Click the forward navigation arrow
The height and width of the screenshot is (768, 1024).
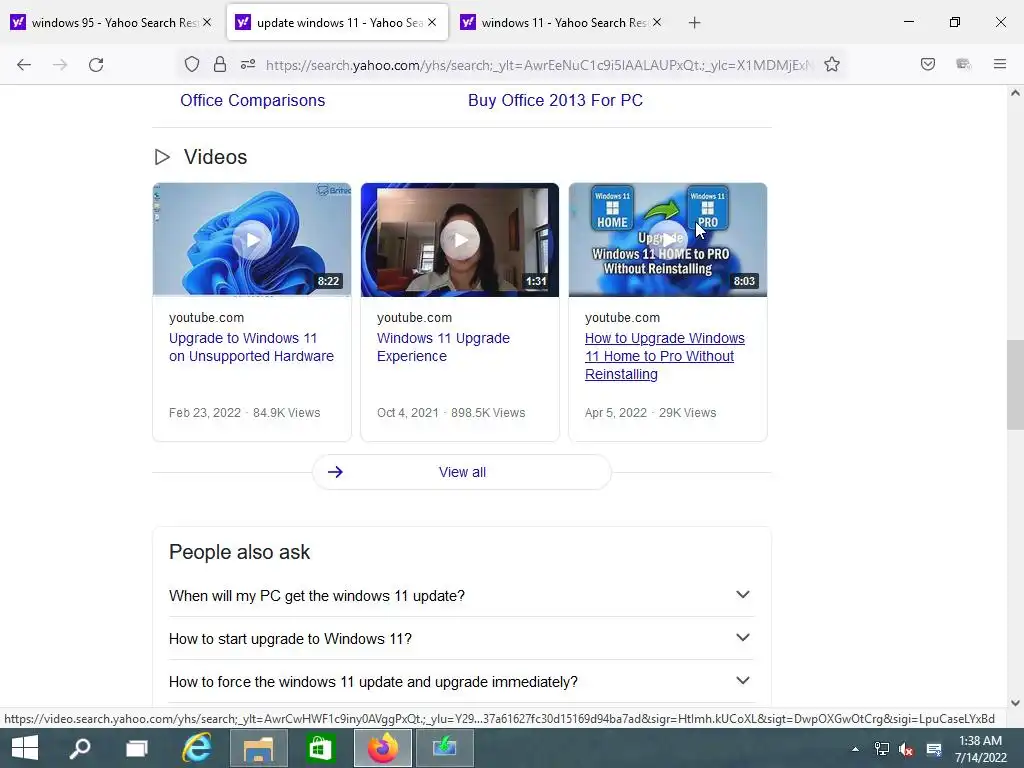(60, 65)
